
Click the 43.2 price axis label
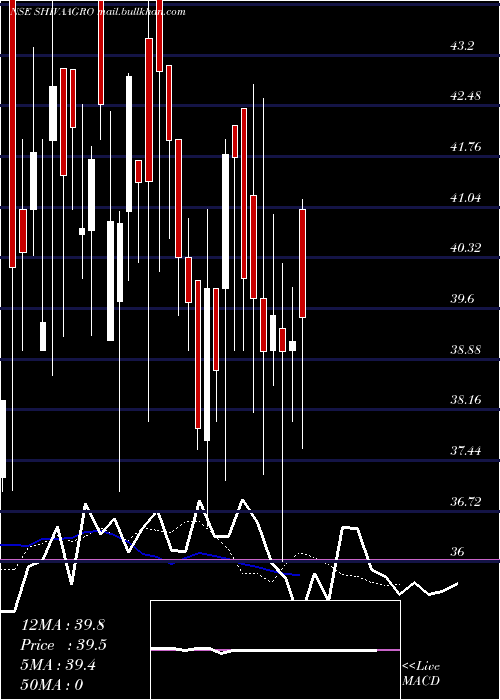coord(461,46)
